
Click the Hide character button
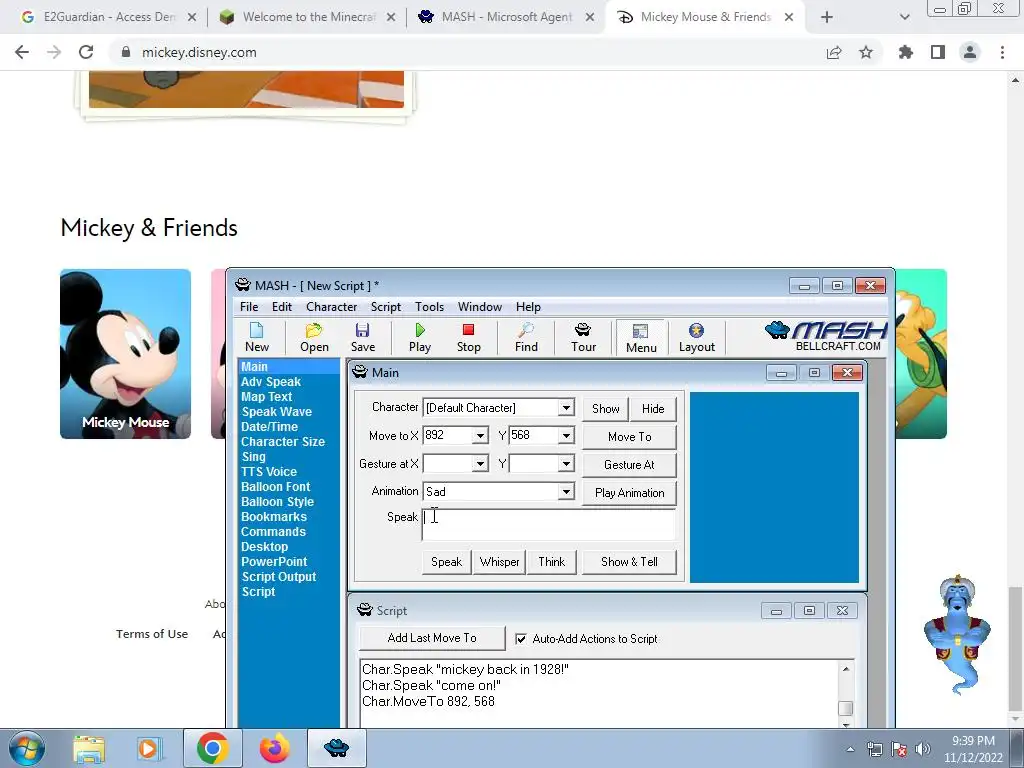653,409
